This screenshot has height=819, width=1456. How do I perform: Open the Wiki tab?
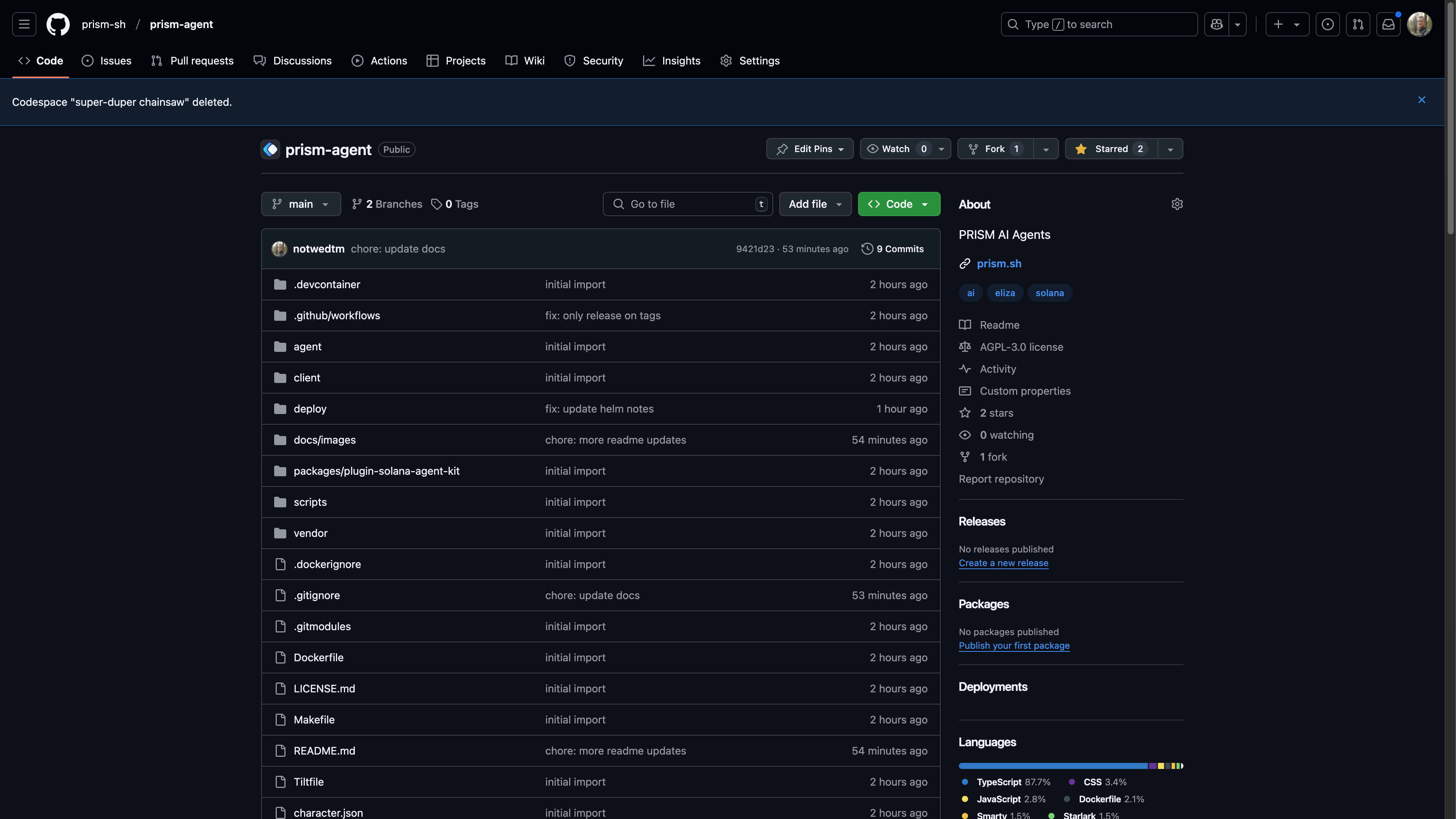pos(524,61)
